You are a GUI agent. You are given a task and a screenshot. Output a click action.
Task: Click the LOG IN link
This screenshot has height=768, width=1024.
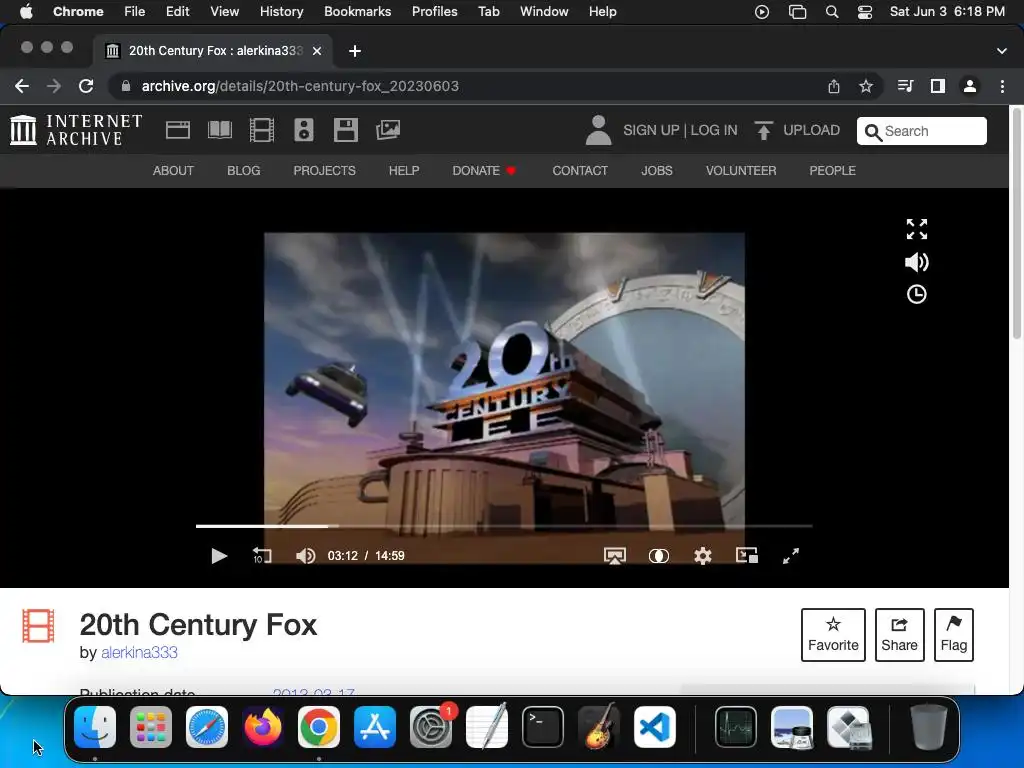tap(714, 130)
